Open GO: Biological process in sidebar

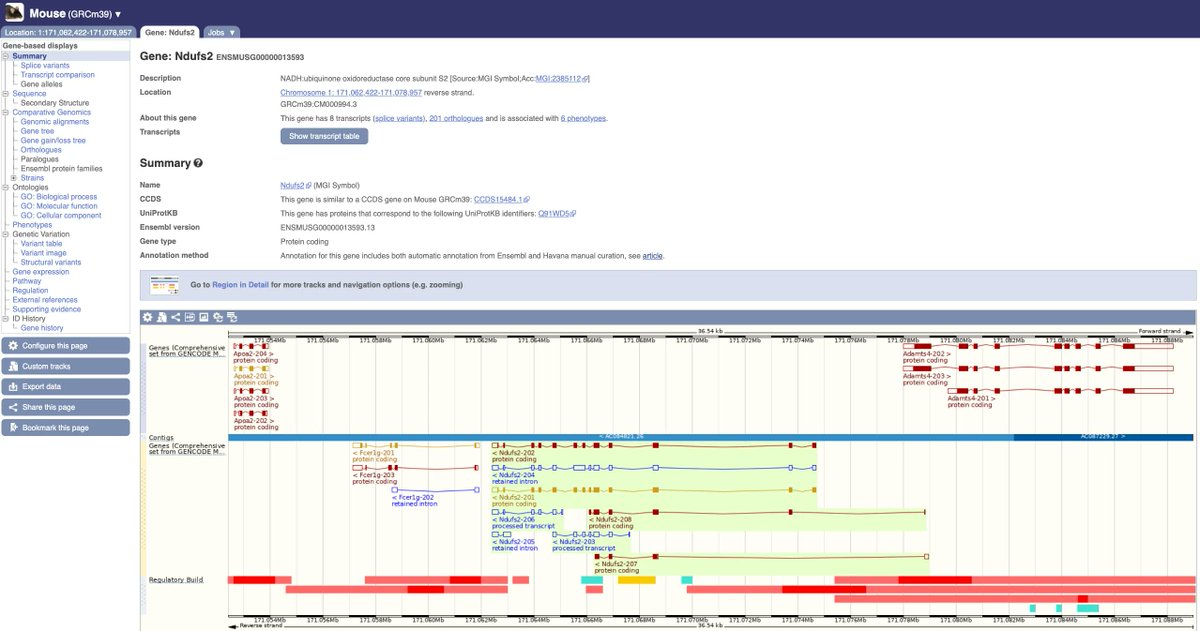pyautogui.click(x=59, y=197)
